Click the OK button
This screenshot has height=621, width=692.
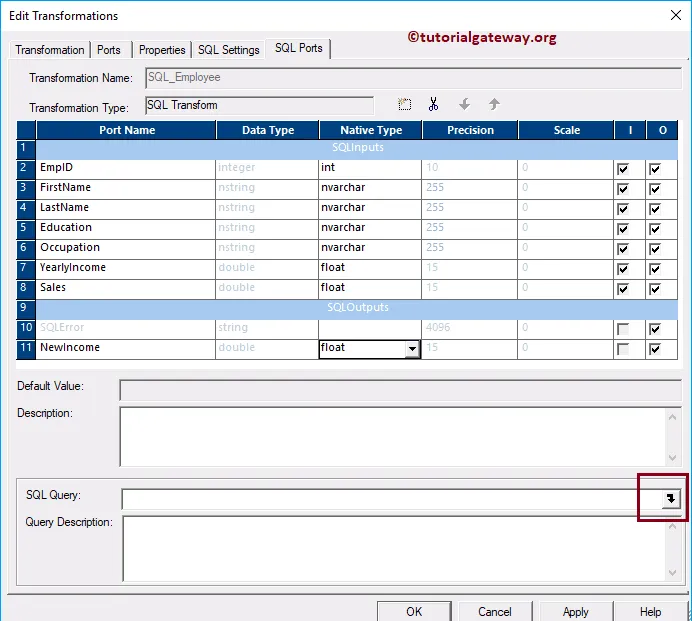coord(414,611)
